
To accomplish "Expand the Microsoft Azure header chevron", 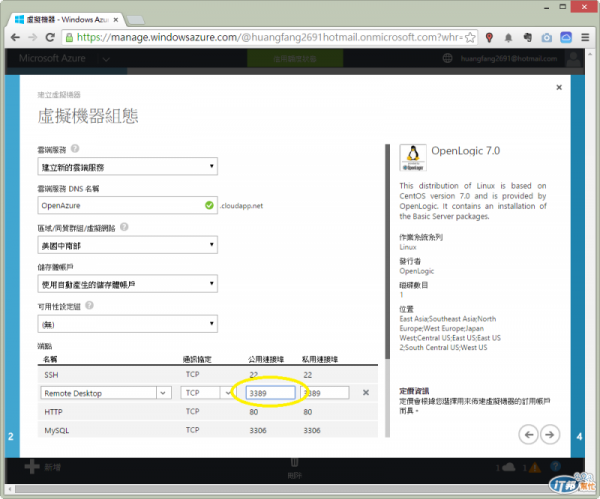I will coord(106,59).
